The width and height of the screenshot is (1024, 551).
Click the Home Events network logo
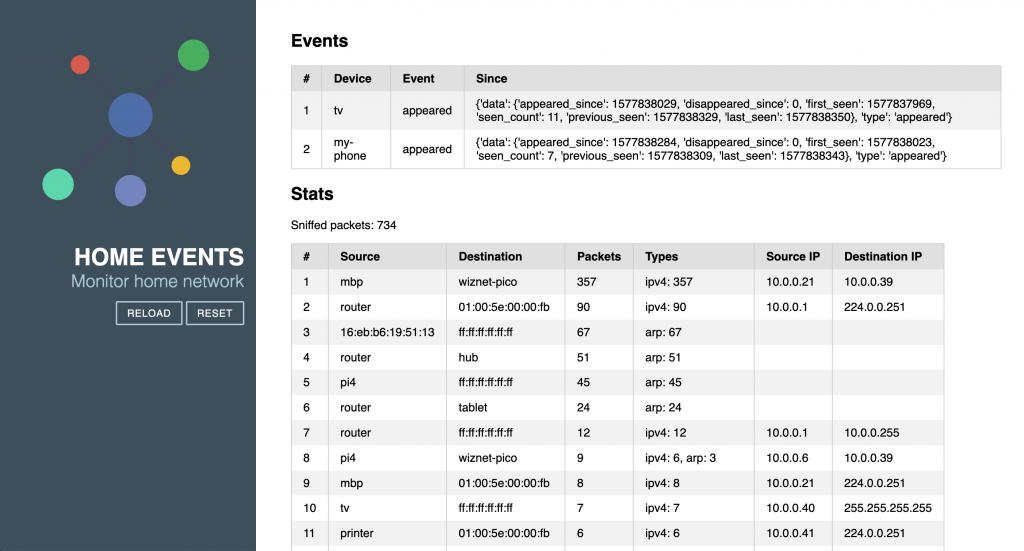(x=126, y=123)
